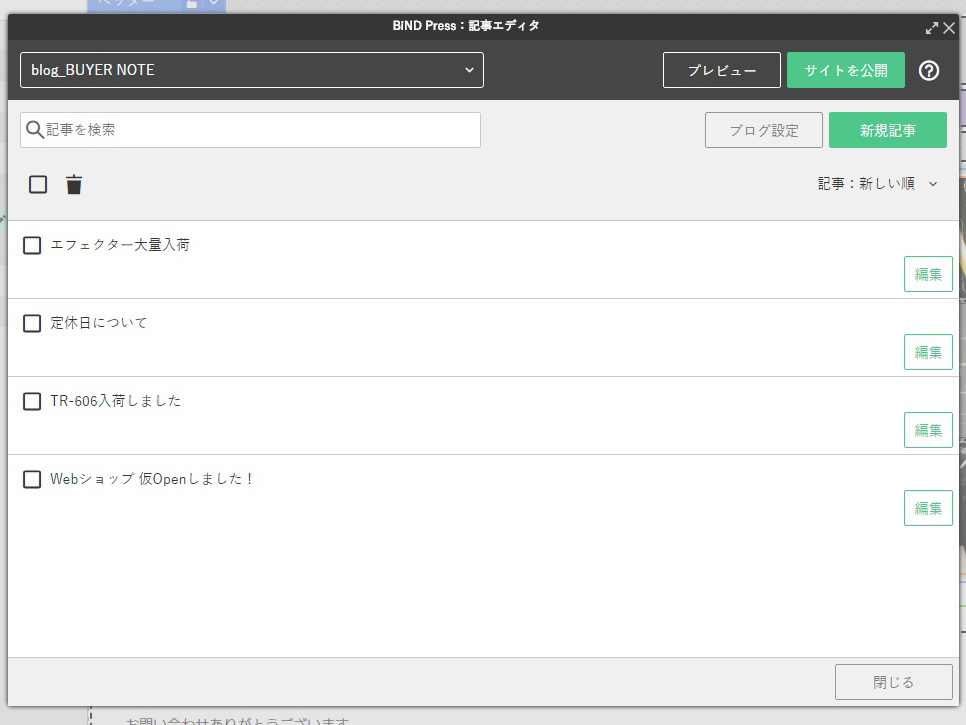Open ブログ設定 blog settings
The width and height of the screenshot is (966, 725).
763,130
